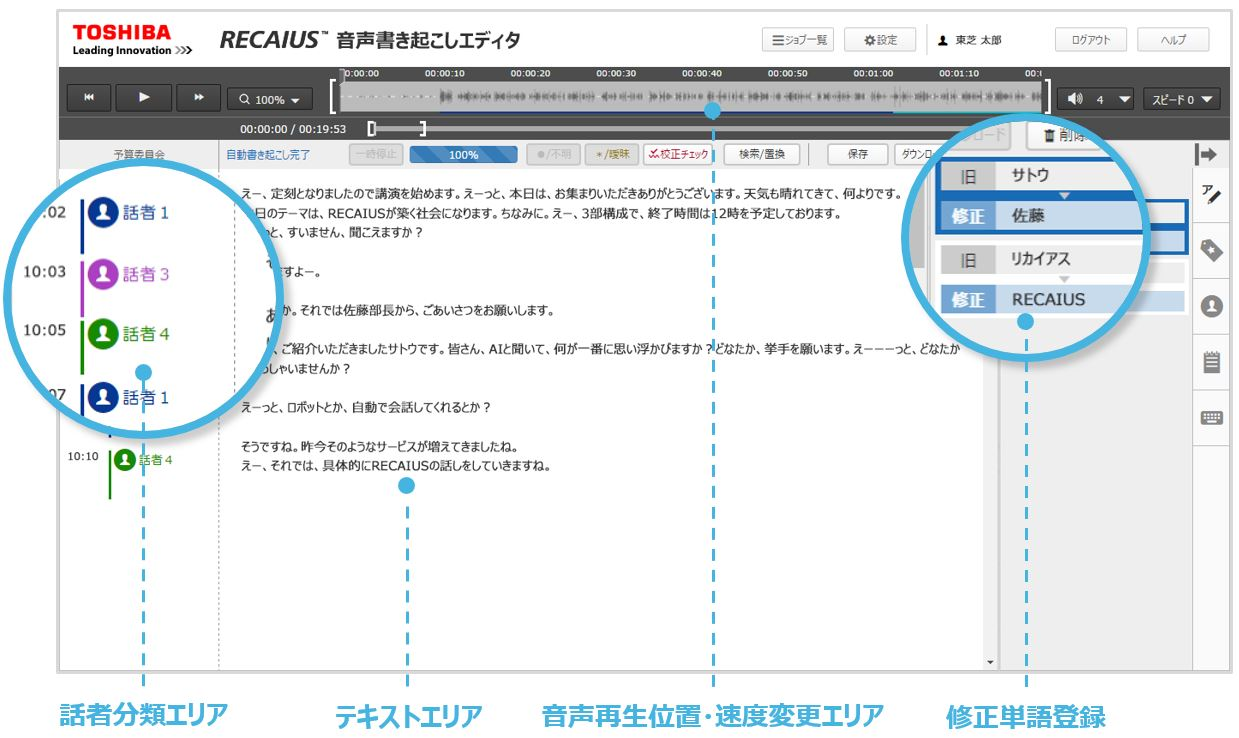Click the text area scrollbar down arrow

click(990, 662)
